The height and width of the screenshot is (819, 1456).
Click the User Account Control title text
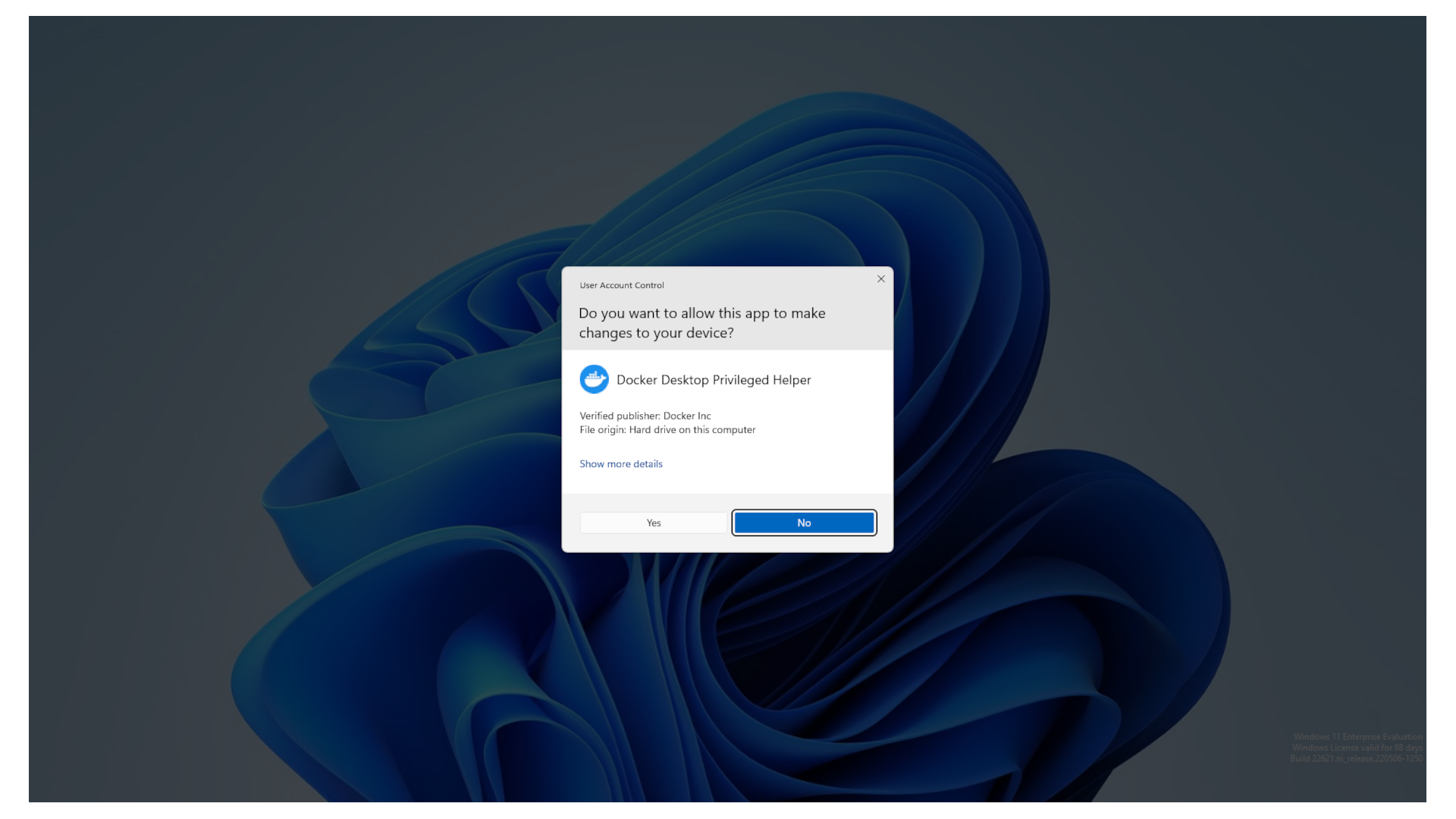(622, 285)
